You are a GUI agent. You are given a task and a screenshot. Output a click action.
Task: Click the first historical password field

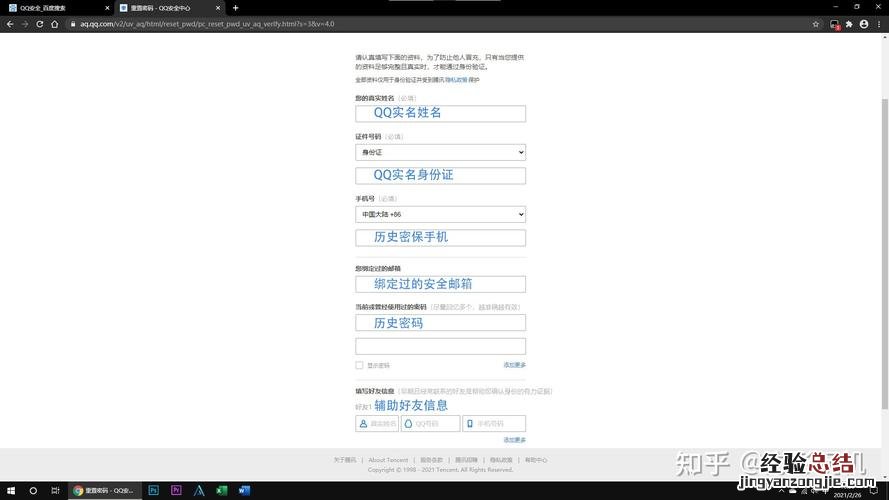coord(441,323)
